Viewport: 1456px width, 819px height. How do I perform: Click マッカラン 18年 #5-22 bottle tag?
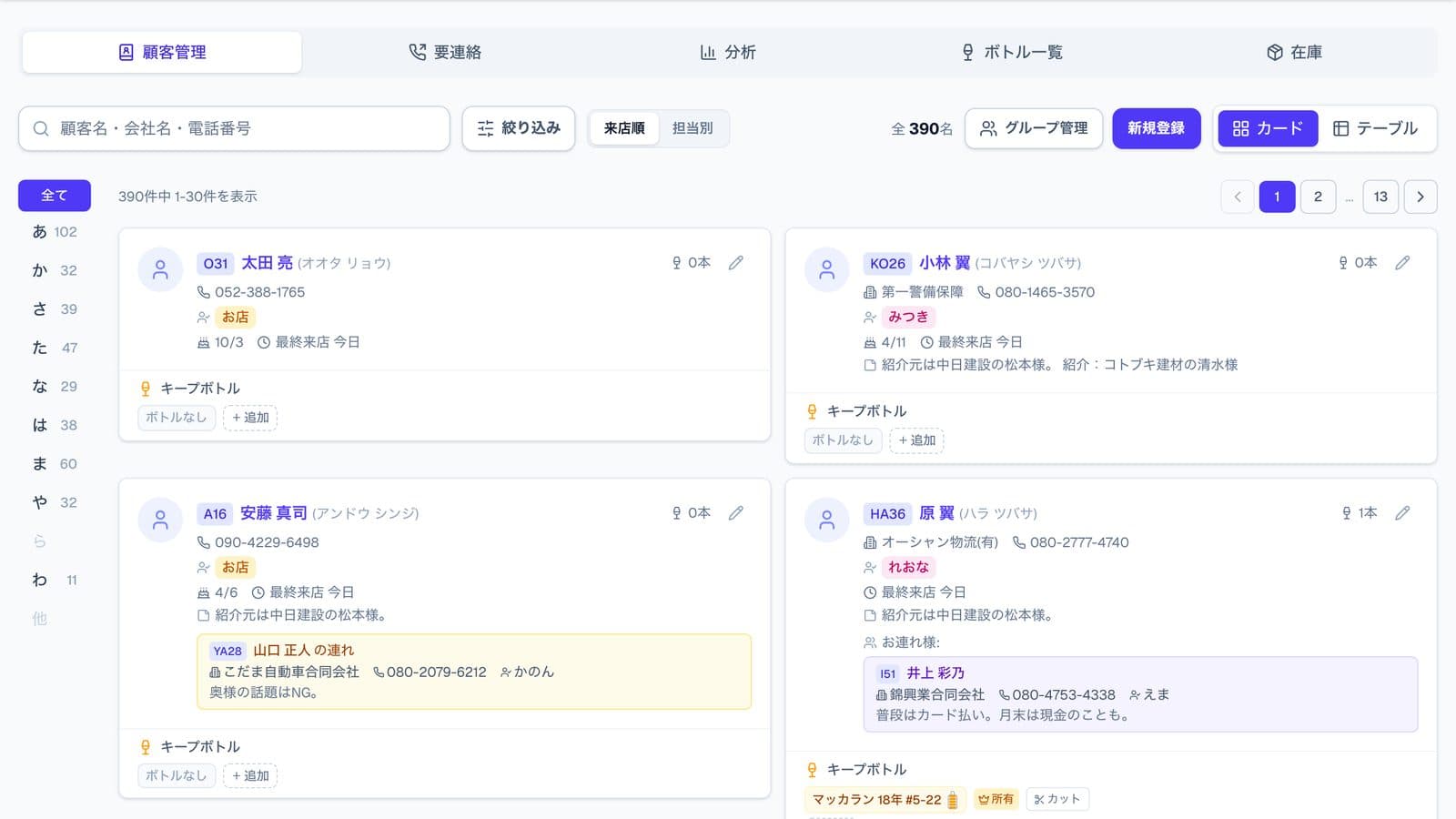point(885,800)
